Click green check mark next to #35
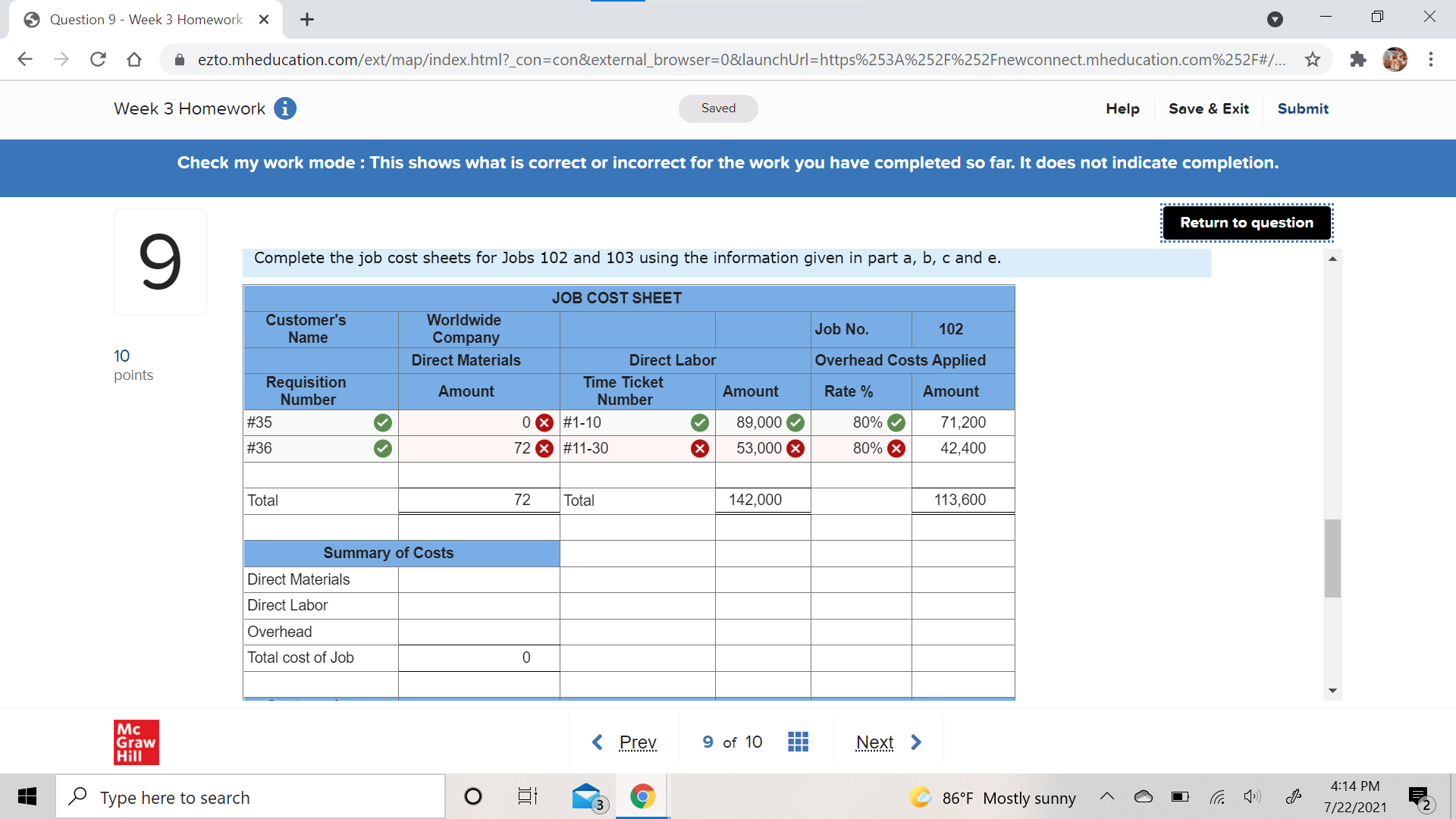Image resolution: width=1456 pixels, height=819 pixels. pos(383,423)
